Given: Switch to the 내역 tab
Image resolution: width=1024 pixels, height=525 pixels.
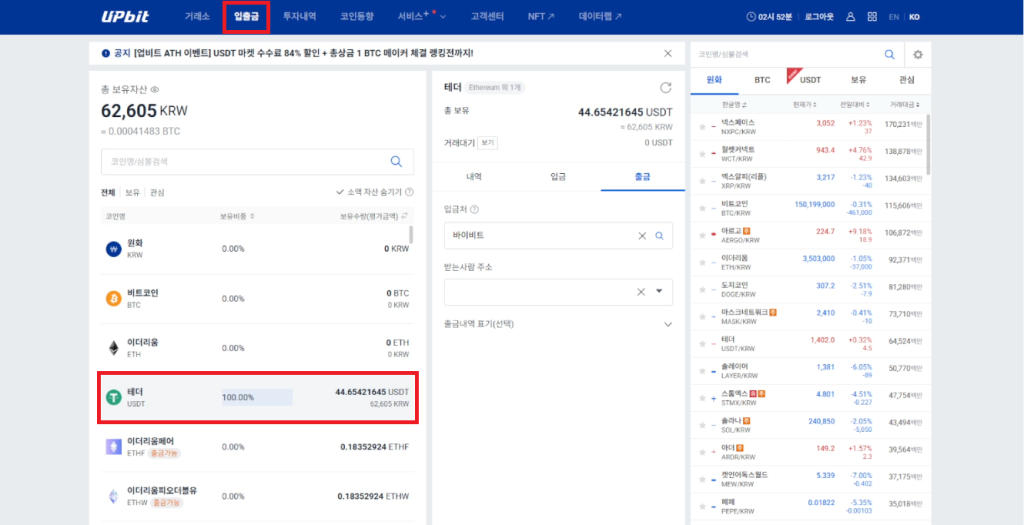Looking at the screenshot, I should point(474,176).
